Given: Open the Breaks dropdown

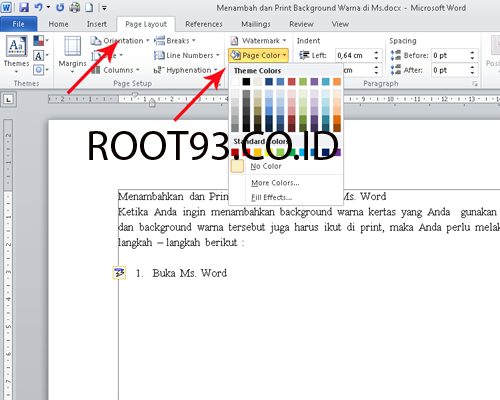Looking at the screenshot, I should [175, 41].
